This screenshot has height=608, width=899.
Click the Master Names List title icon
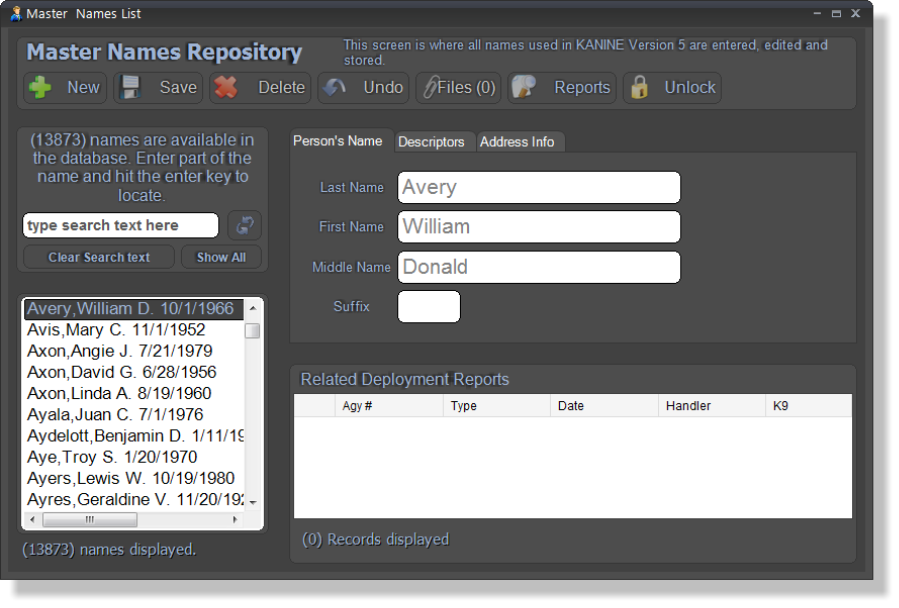point(16,13)
